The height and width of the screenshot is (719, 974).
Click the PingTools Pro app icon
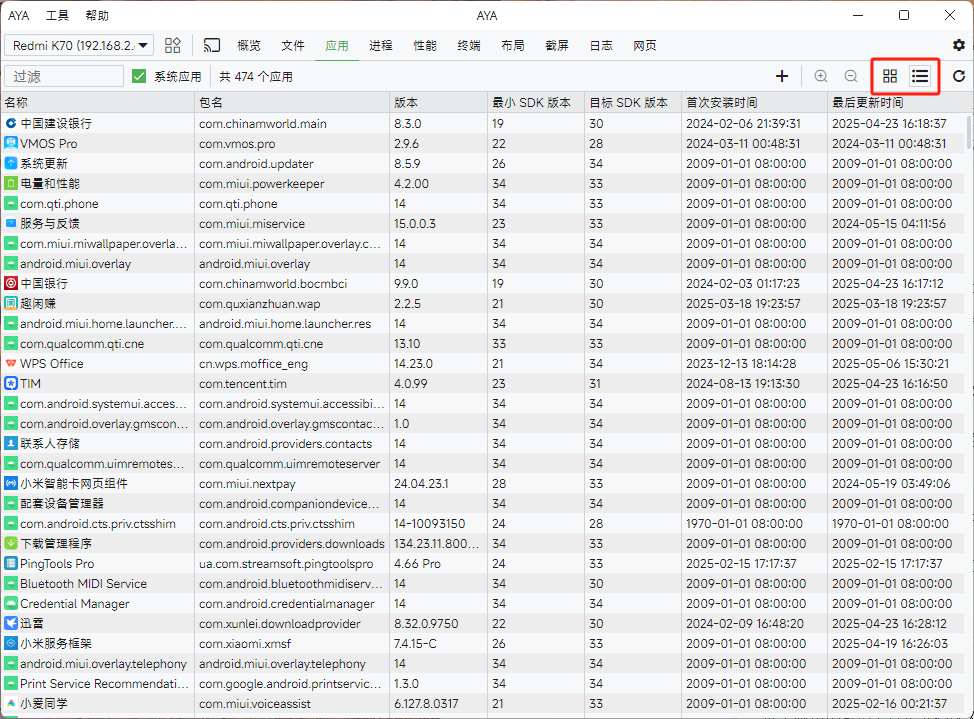11,564
